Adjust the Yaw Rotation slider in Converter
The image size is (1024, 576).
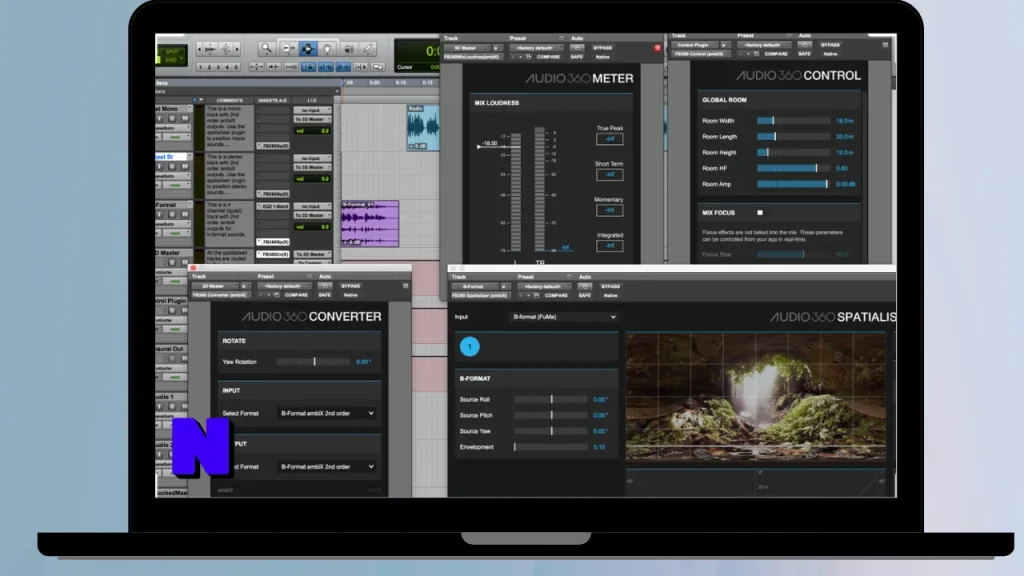[314, 362]
